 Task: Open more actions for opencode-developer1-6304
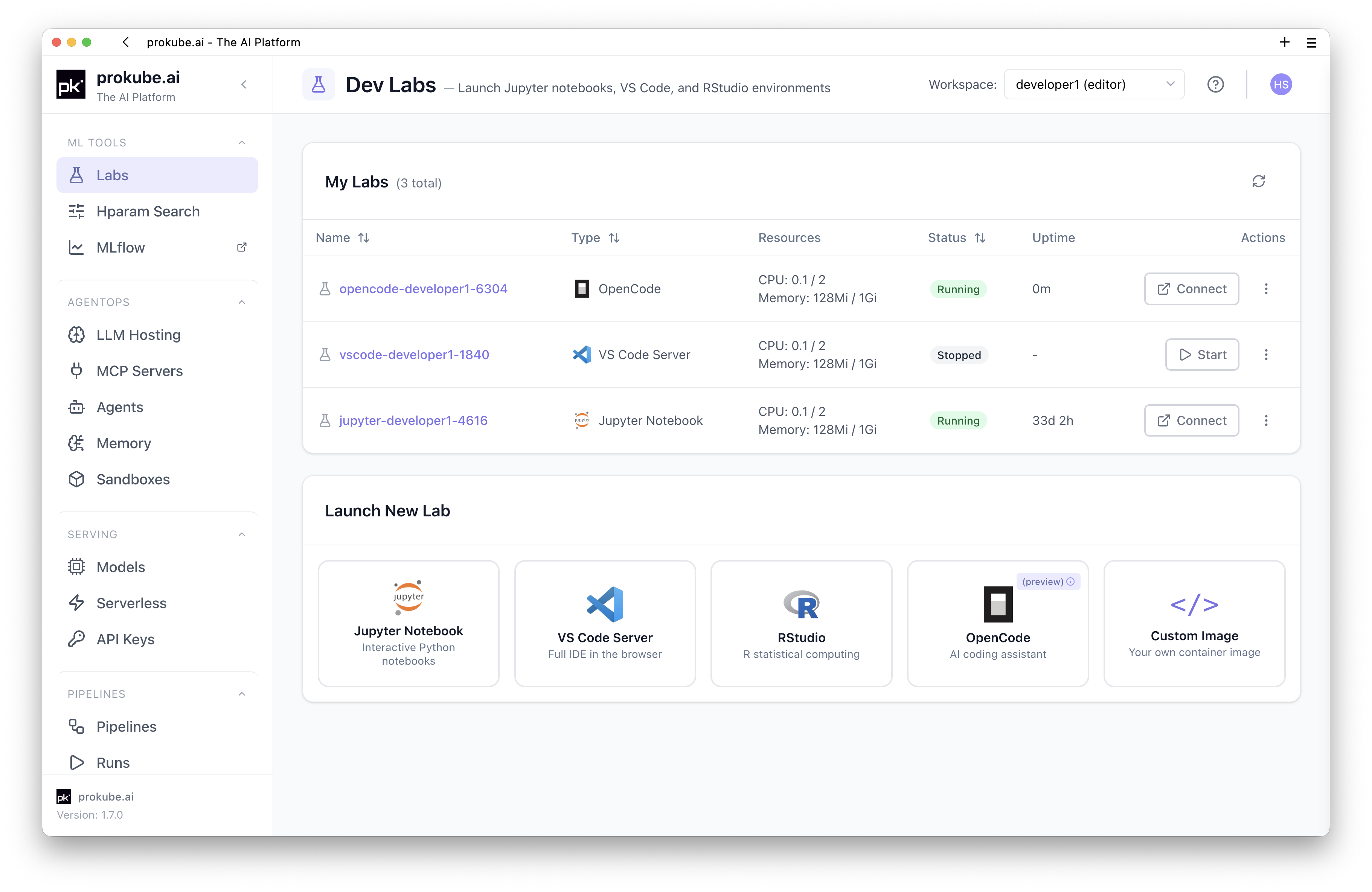[x=1266, y=289]
